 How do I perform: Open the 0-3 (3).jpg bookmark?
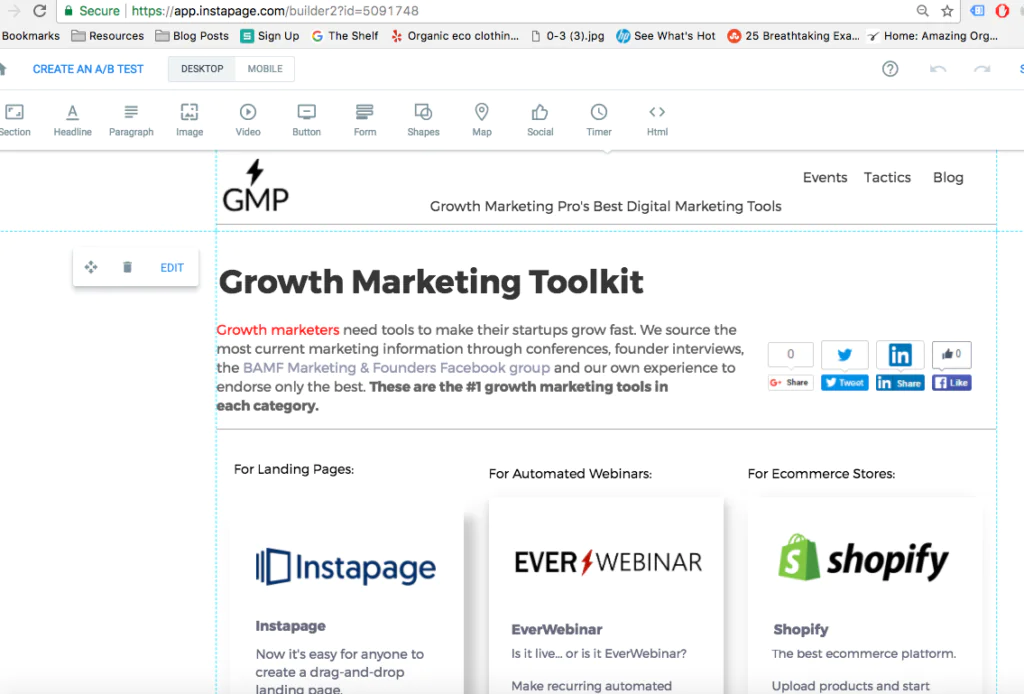point(568,36)
